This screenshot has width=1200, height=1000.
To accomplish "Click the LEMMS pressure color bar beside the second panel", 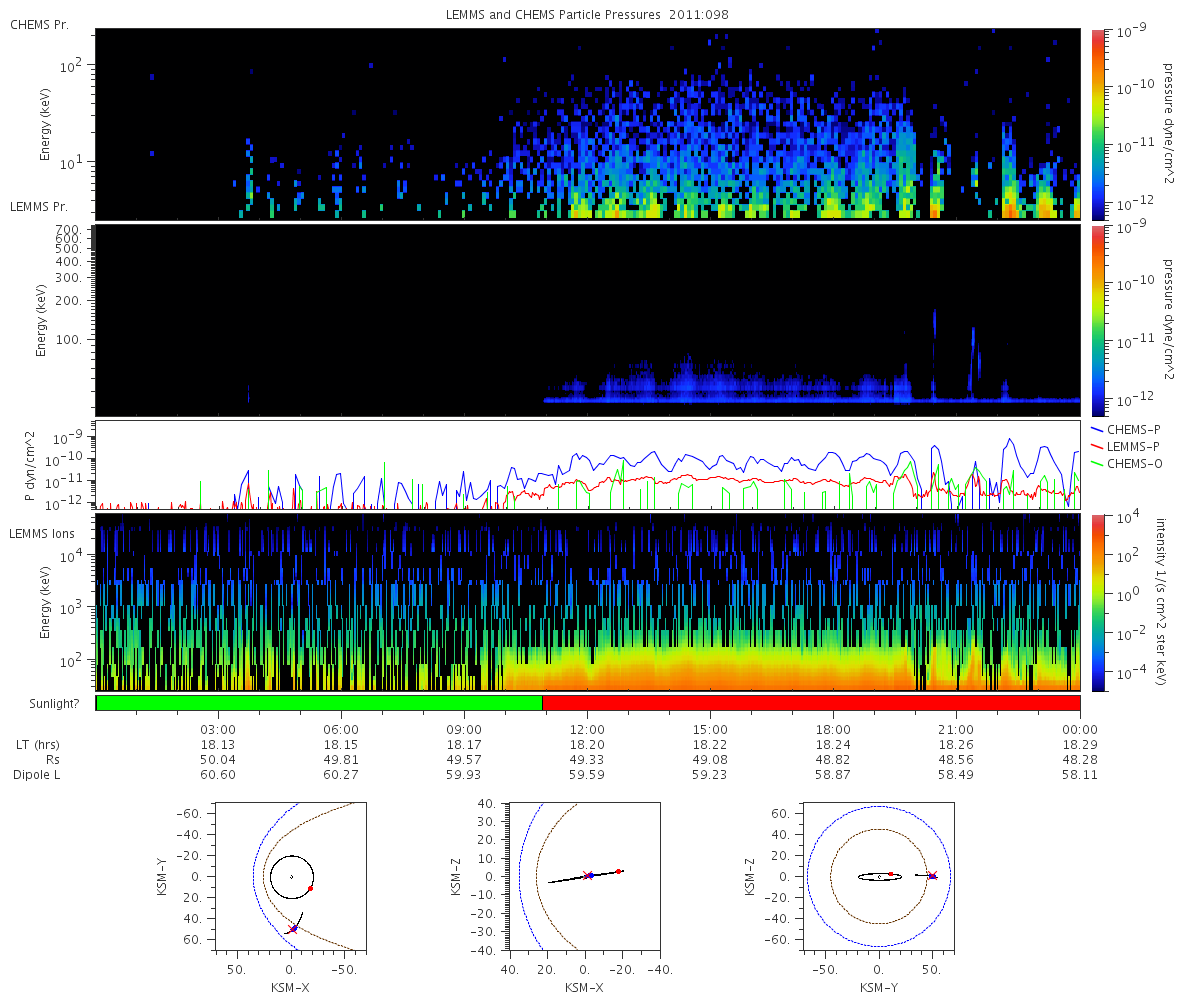I will coord(1098,320).
